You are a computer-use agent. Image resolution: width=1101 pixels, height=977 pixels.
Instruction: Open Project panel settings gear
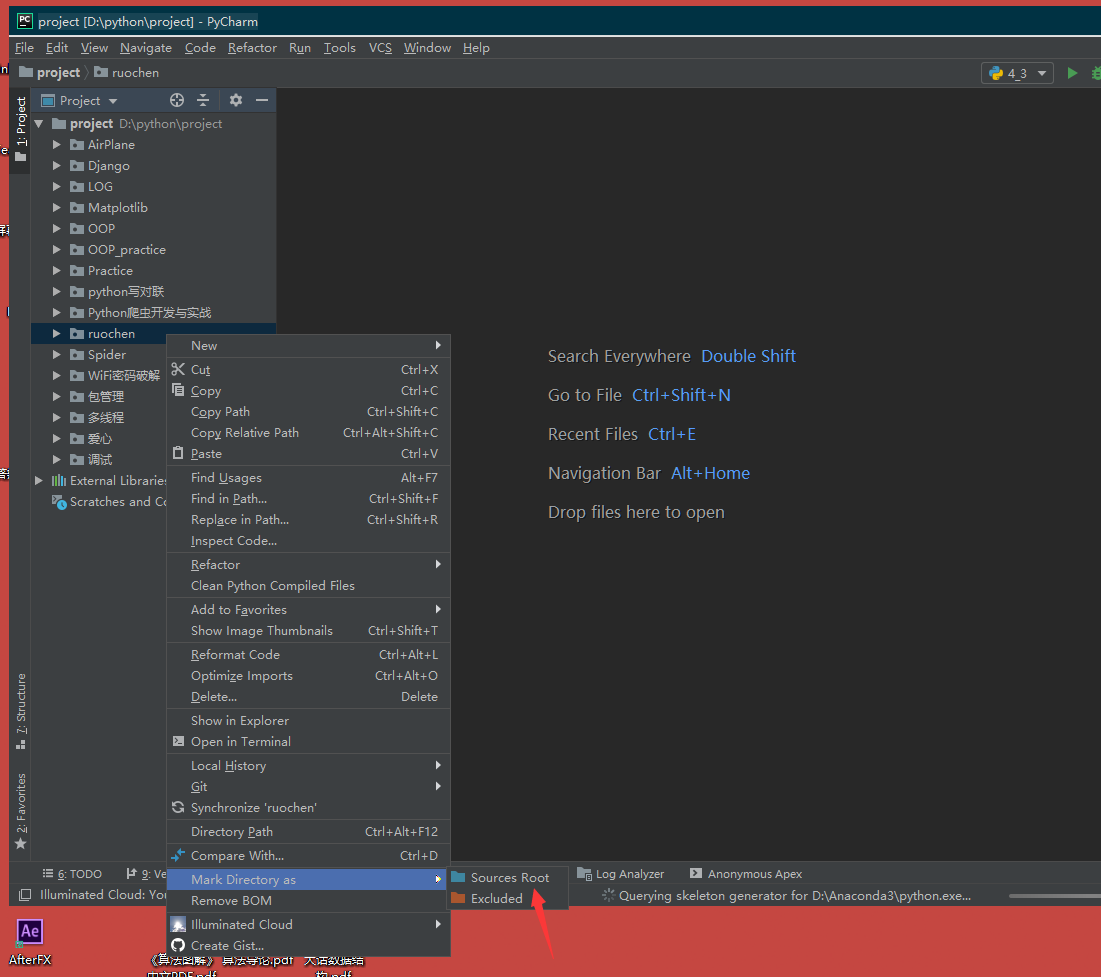(x=236, y=100)
